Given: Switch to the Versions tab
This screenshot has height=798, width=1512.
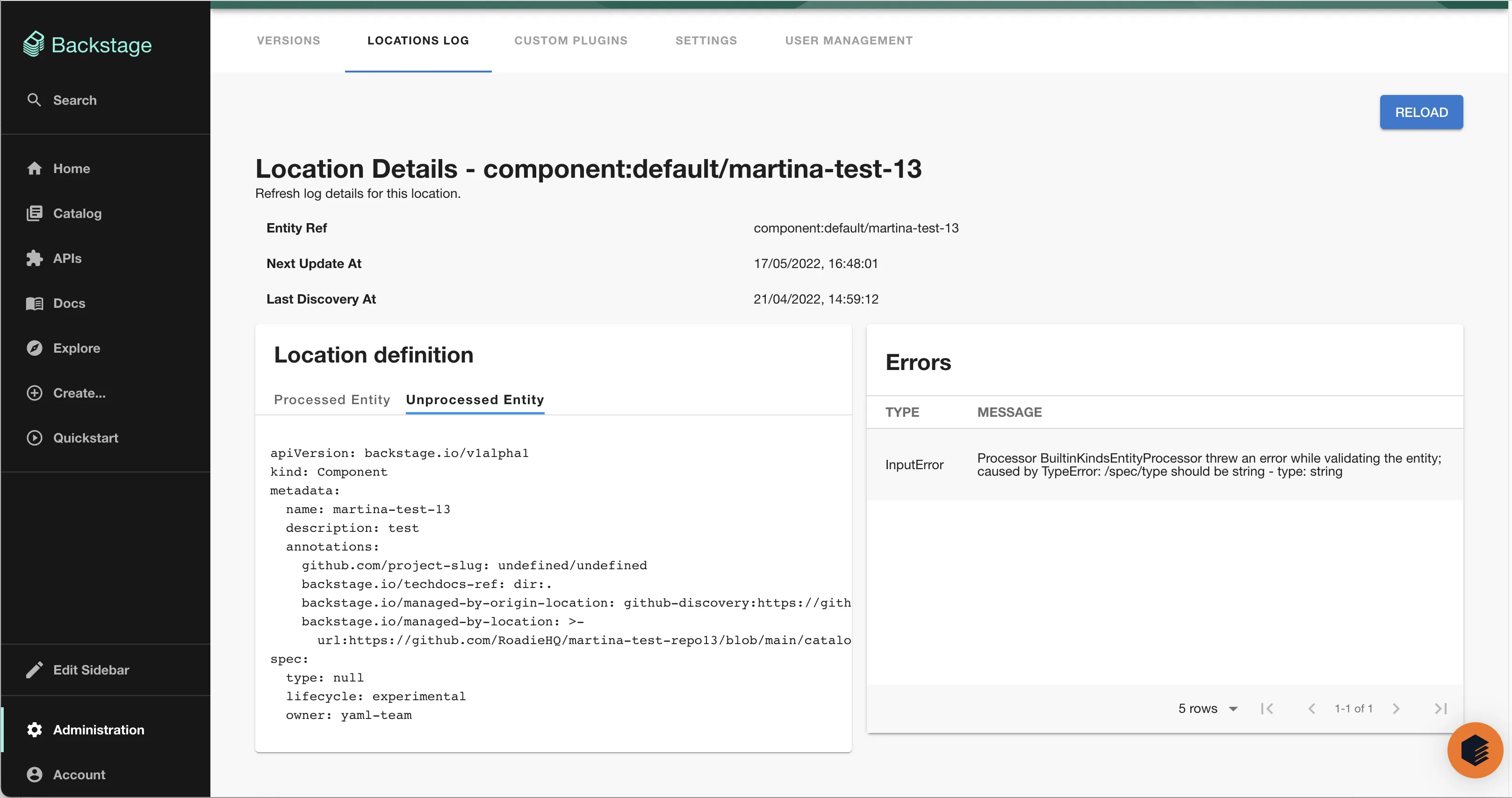Looking at the screenshot, I should click(x=288, y=41).
